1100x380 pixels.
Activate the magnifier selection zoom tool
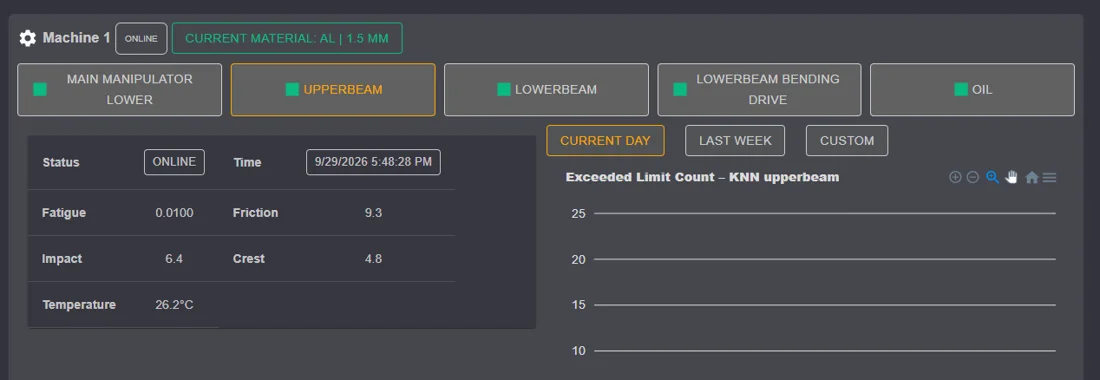pyautogui.click(x=992, y=177)
